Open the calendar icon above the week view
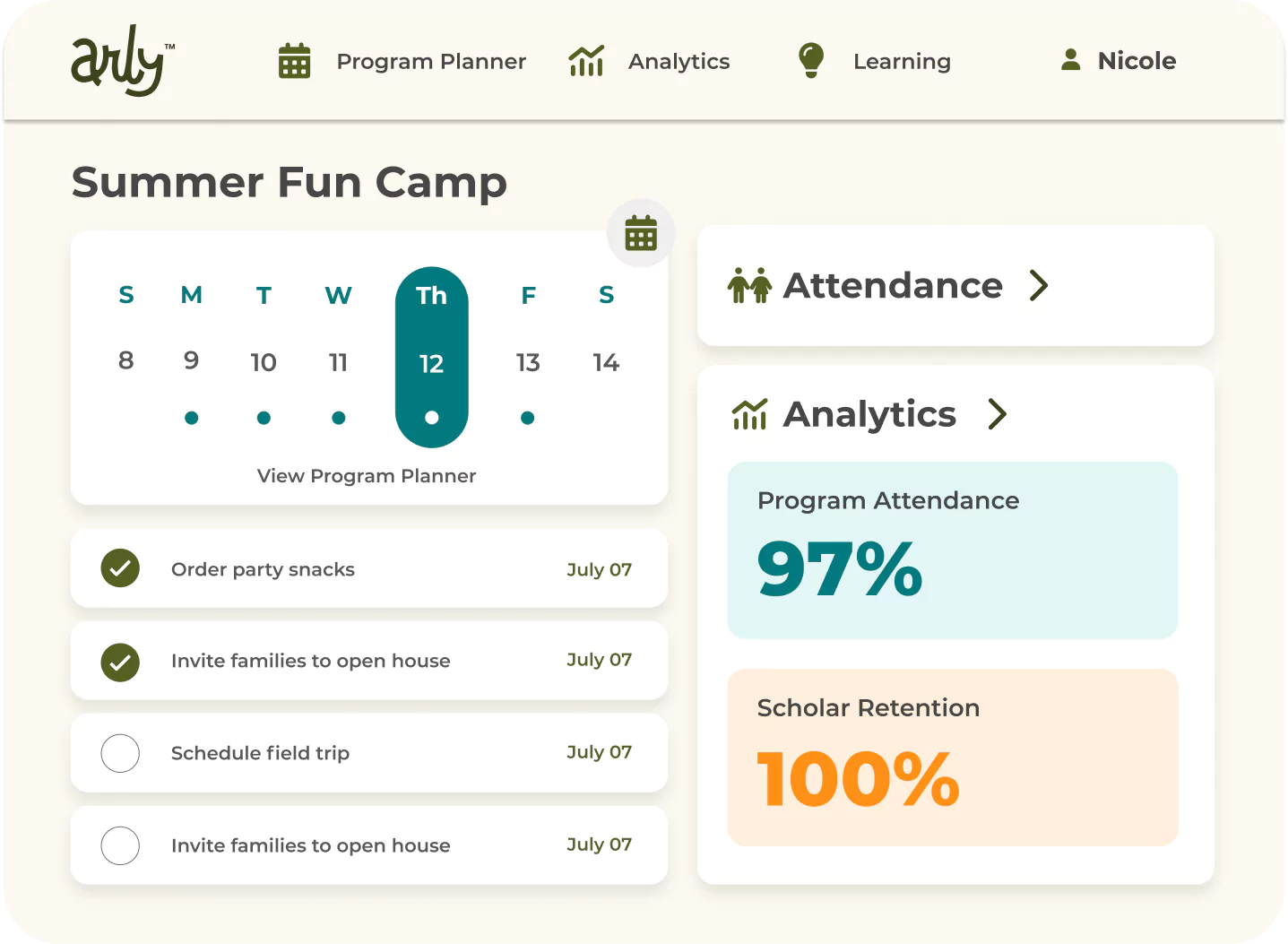 tap(640, 233)
